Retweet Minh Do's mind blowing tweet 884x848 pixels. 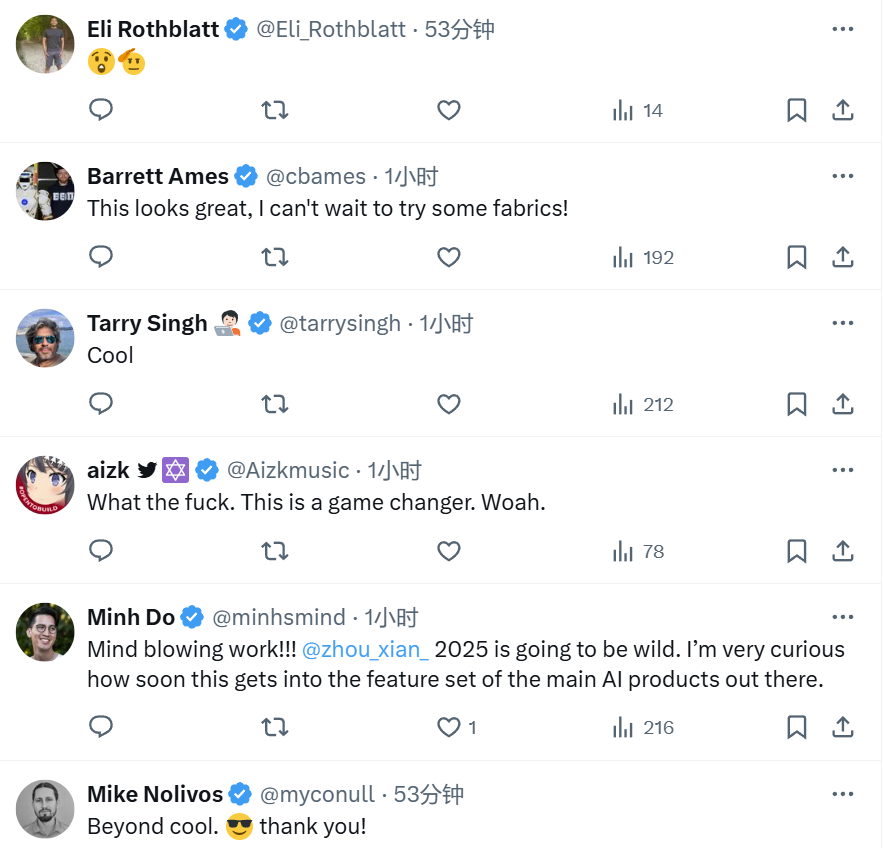tap(275, 727)
